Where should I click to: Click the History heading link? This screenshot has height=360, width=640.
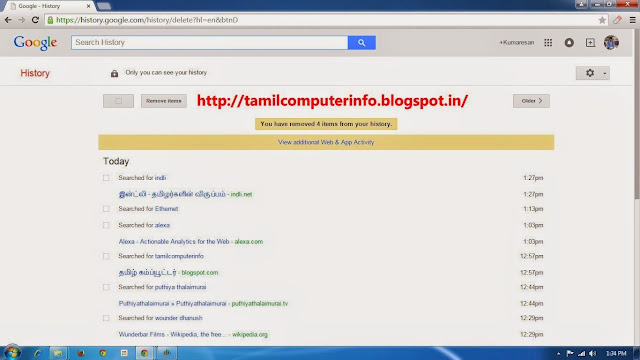pyautogui.click(x=35, y=73)
